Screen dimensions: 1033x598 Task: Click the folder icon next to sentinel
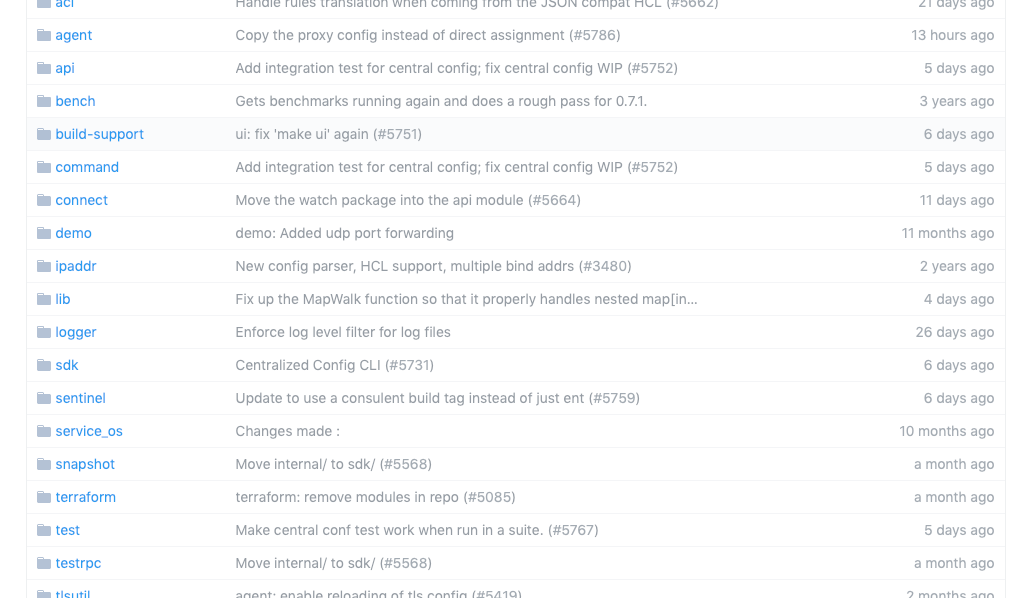click(x=42, y=398)
